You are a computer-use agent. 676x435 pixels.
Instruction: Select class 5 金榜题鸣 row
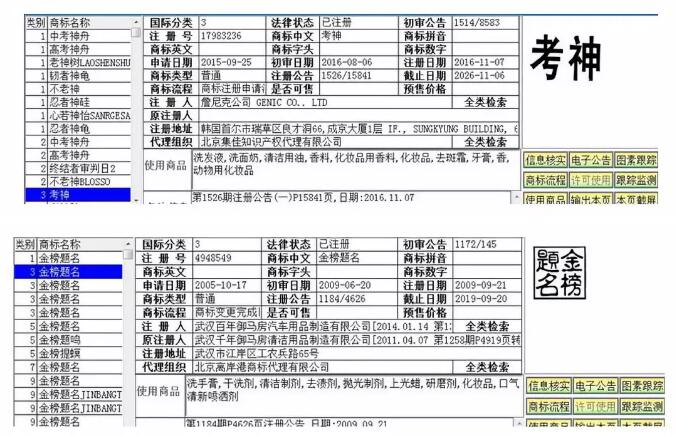(x=69, y=340)
